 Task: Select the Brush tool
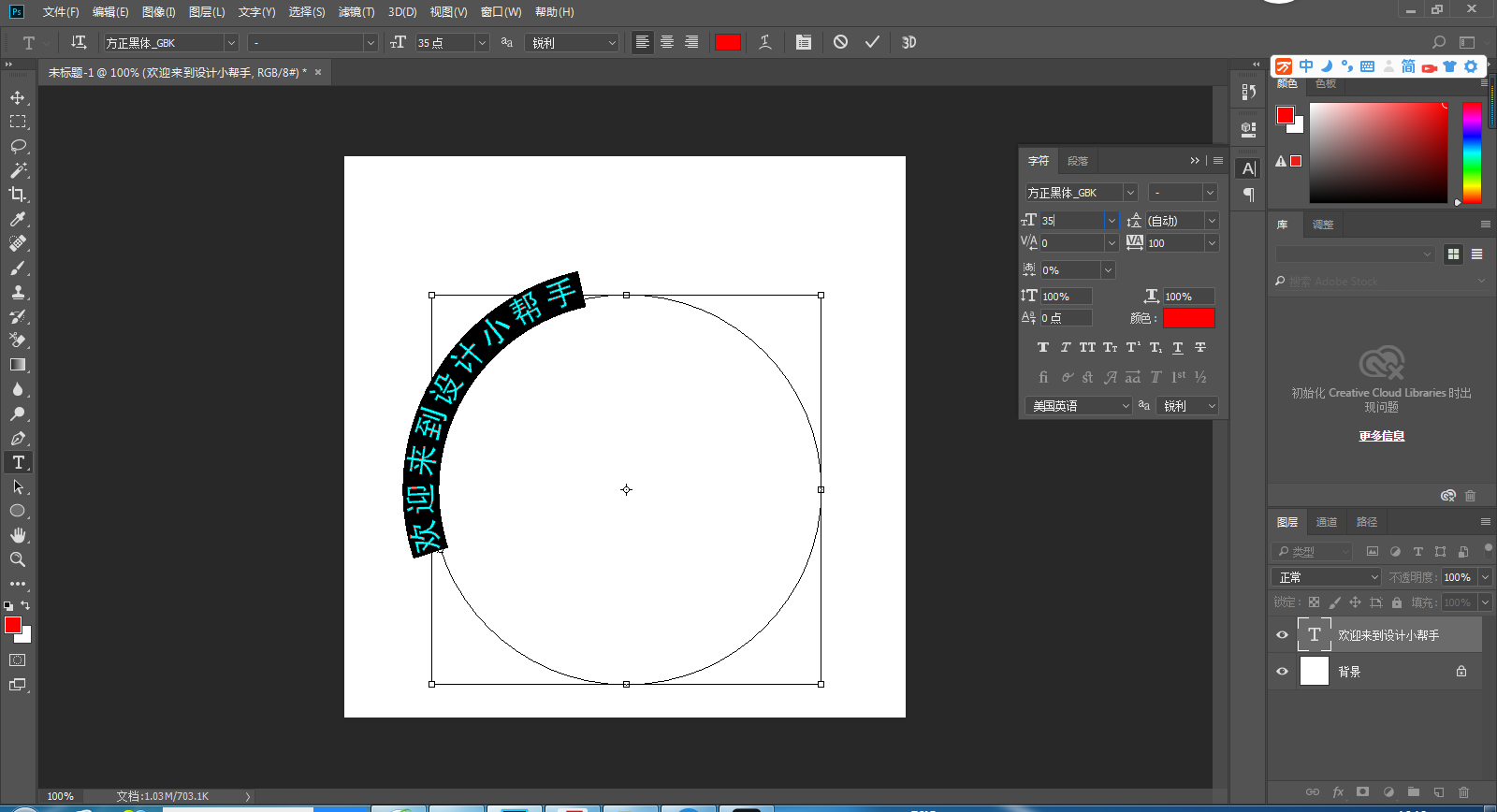18,268
